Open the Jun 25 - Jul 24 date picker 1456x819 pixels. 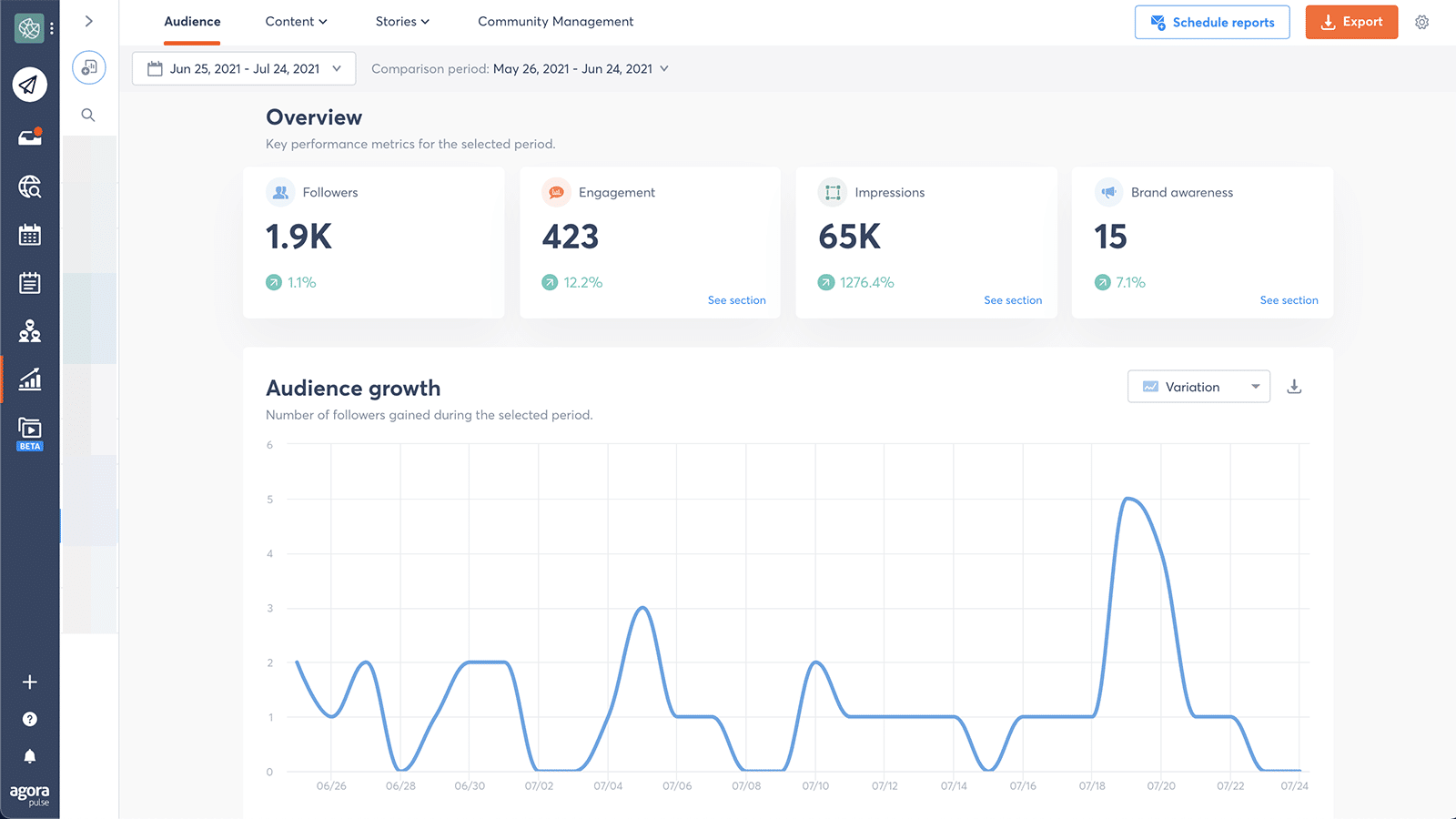pyautogui.click(x=244, y=68)
